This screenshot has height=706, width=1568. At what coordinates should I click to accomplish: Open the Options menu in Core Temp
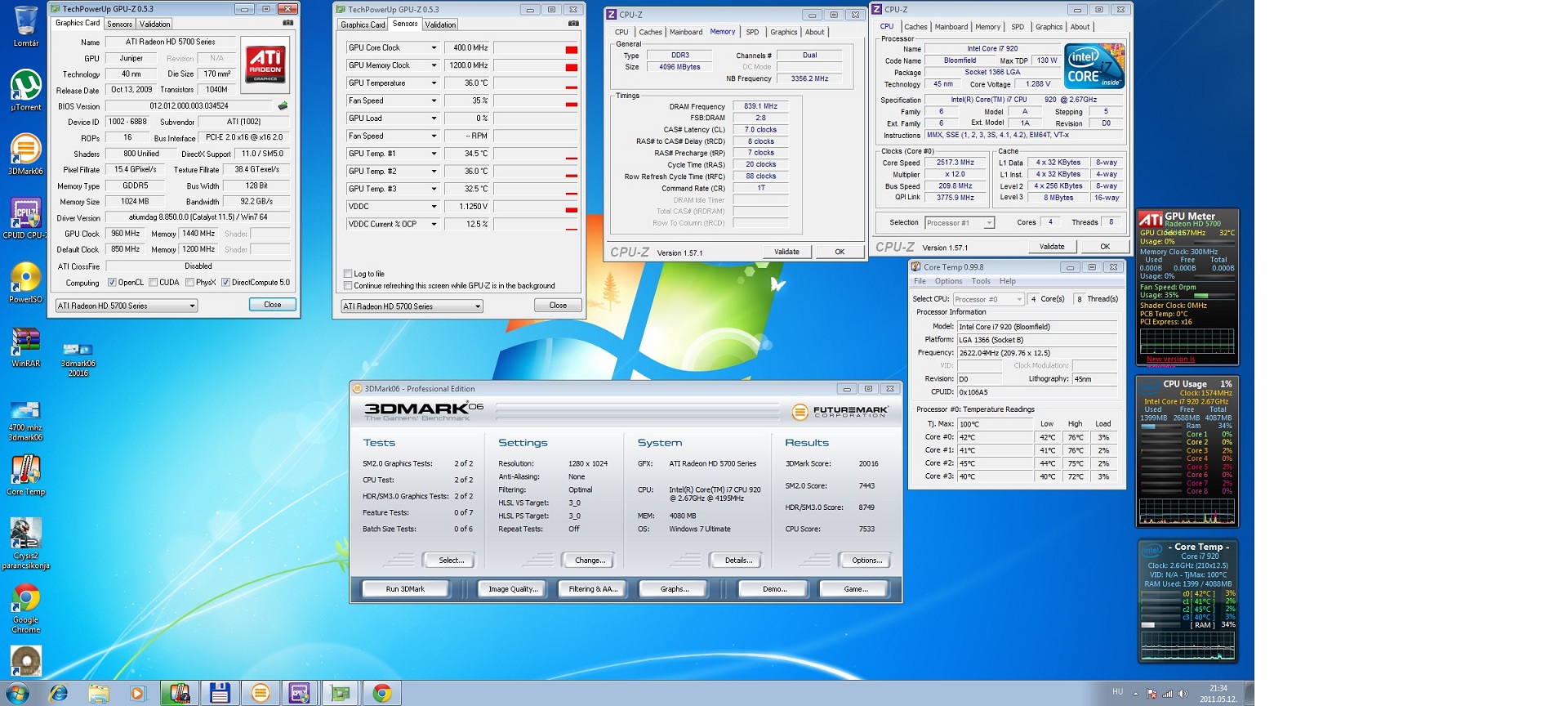point(948,281)
